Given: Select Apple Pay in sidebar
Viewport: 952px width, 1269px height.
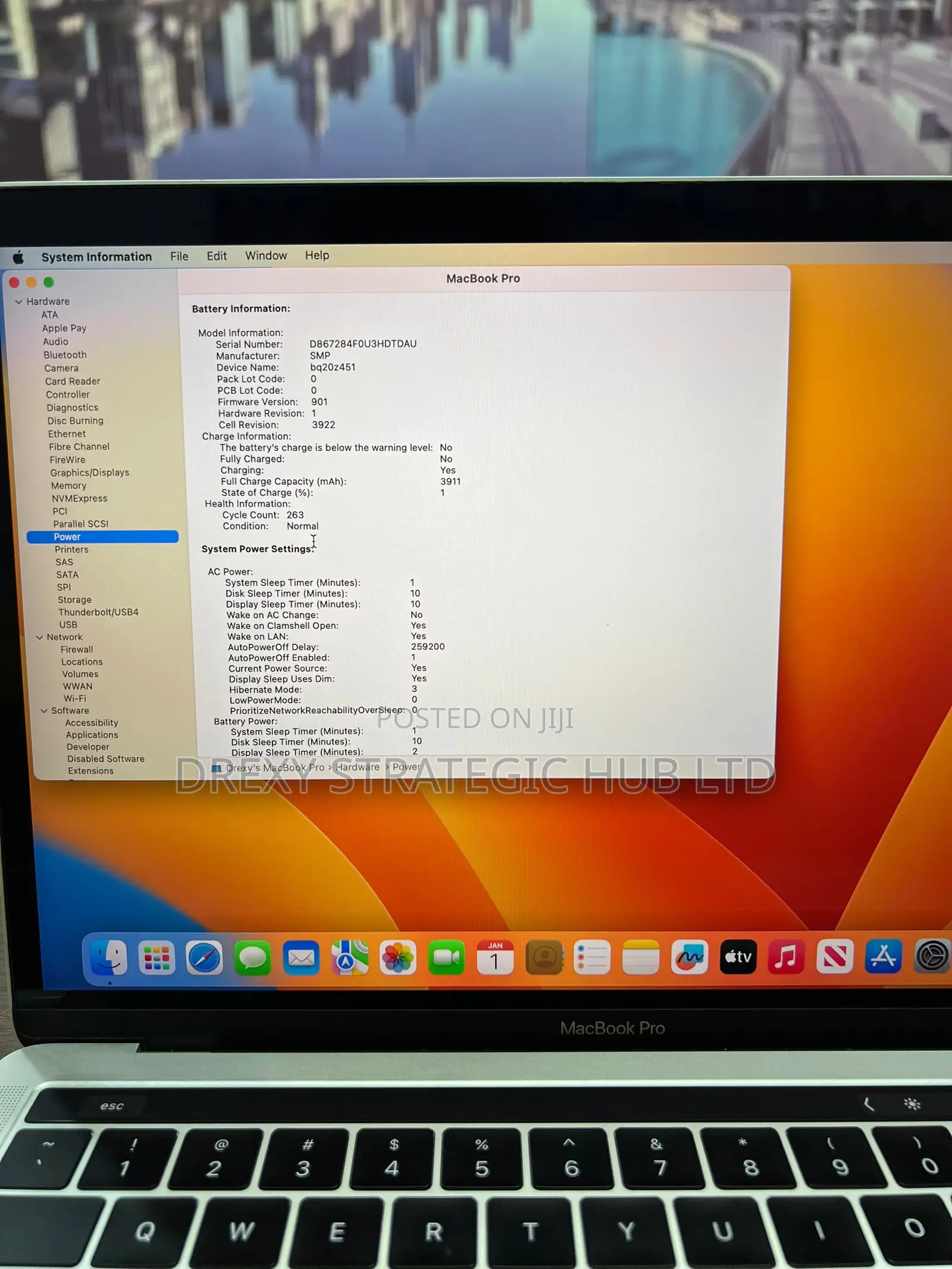Looking at the screenshot, I should pos(64,328).
